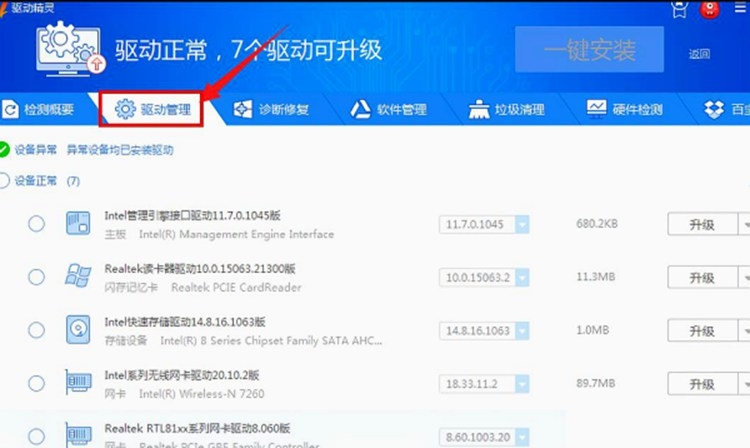Click 升级 for Realtek读卡器驱动
The height and width of the screenshot is (448, 750).
click(x=702, y=277)
